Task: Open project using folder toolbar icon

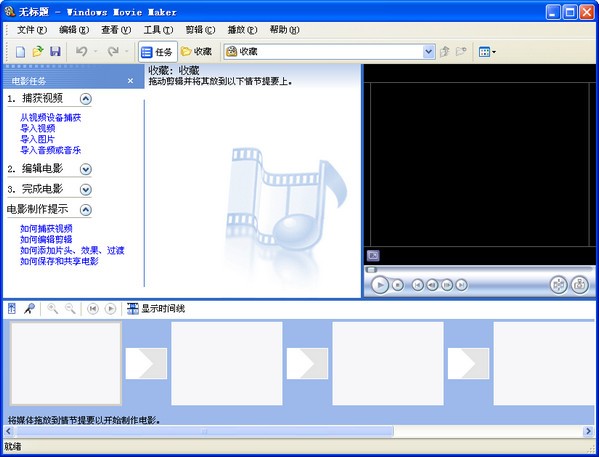Action: 38,52
